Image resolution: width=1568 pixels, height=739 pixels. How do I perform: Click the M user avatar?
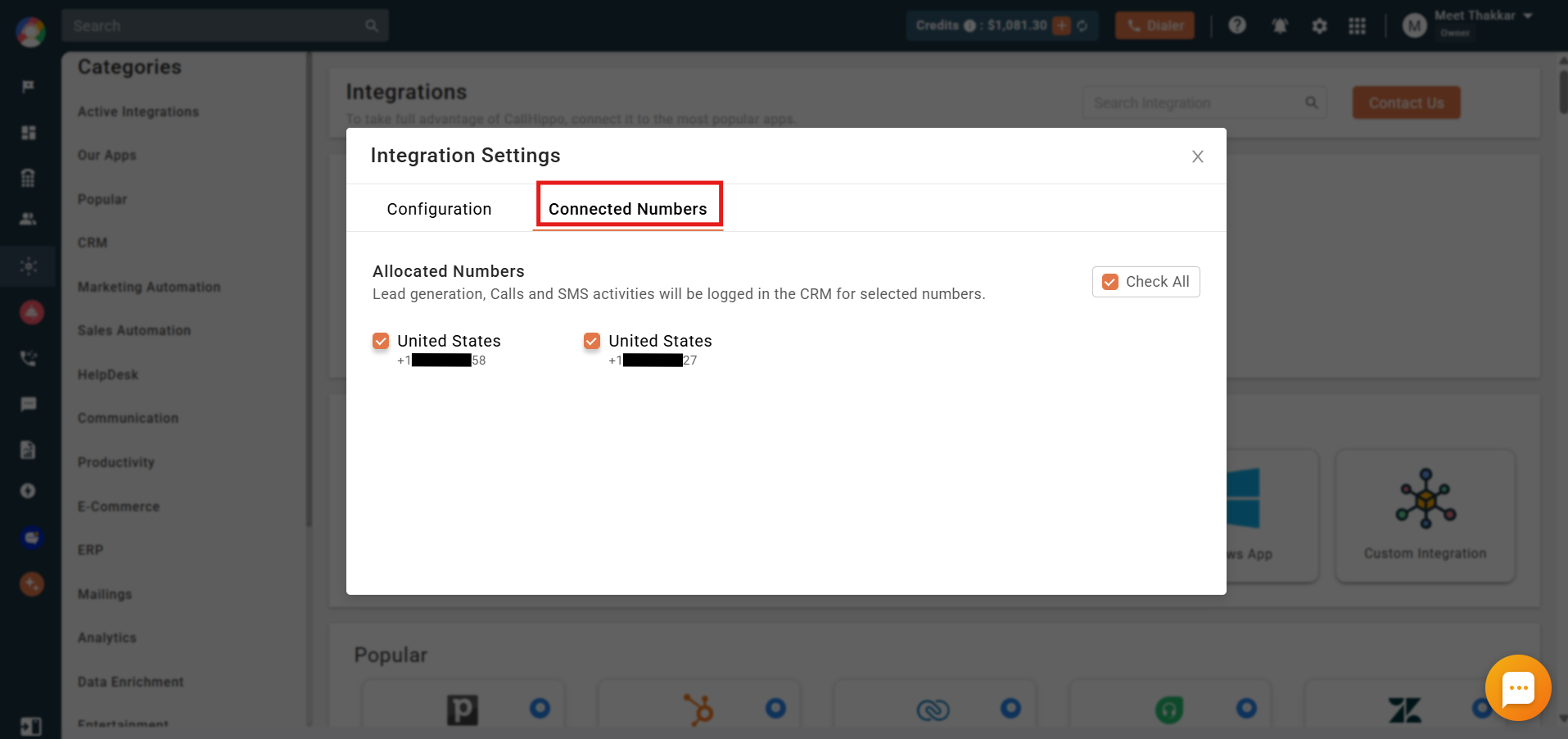pyautogui.click(x=1414, y=26)
